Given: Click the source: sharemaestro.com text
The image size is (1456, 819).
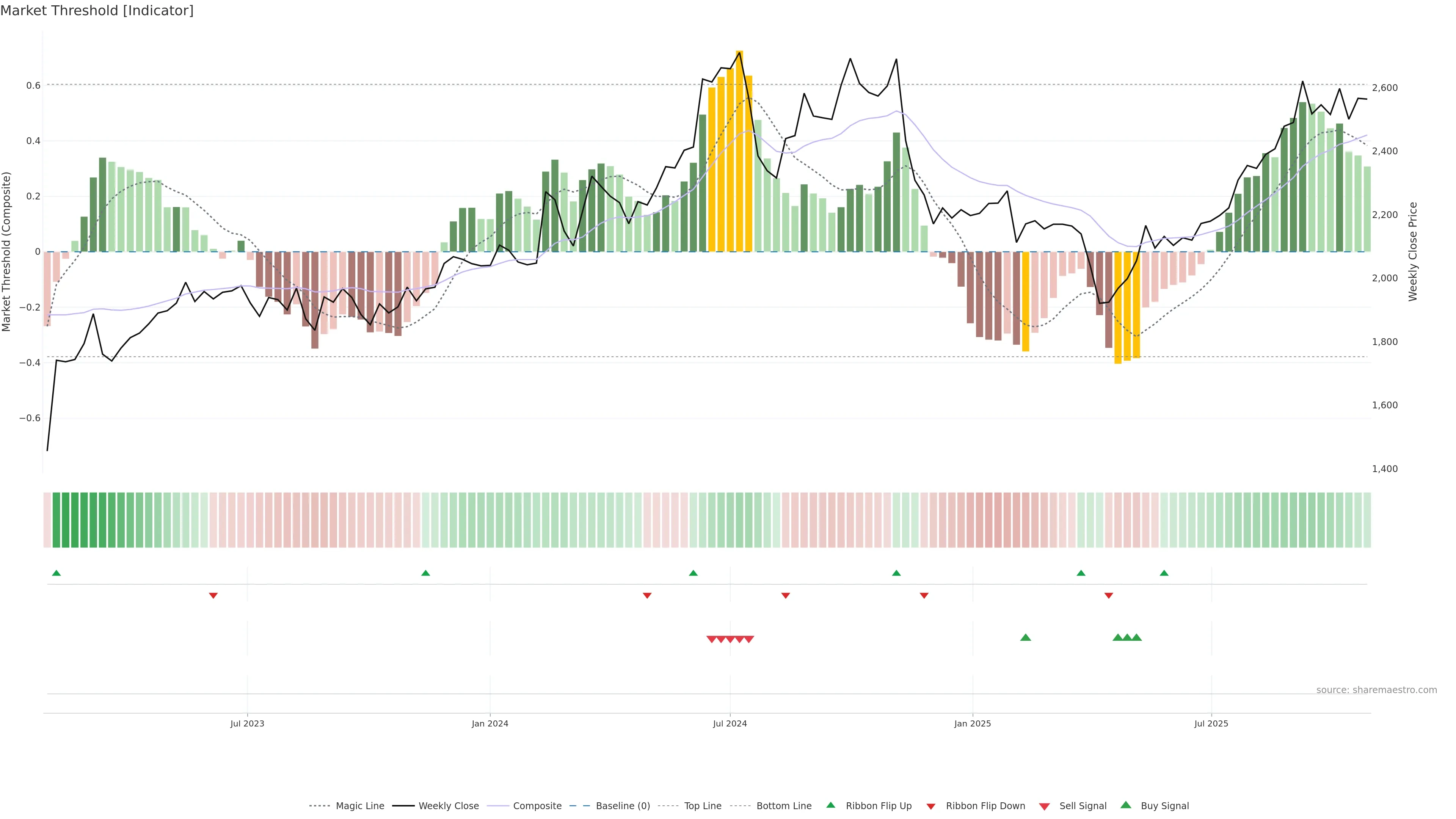Looking at the screenshot, I should (1376, 690).
